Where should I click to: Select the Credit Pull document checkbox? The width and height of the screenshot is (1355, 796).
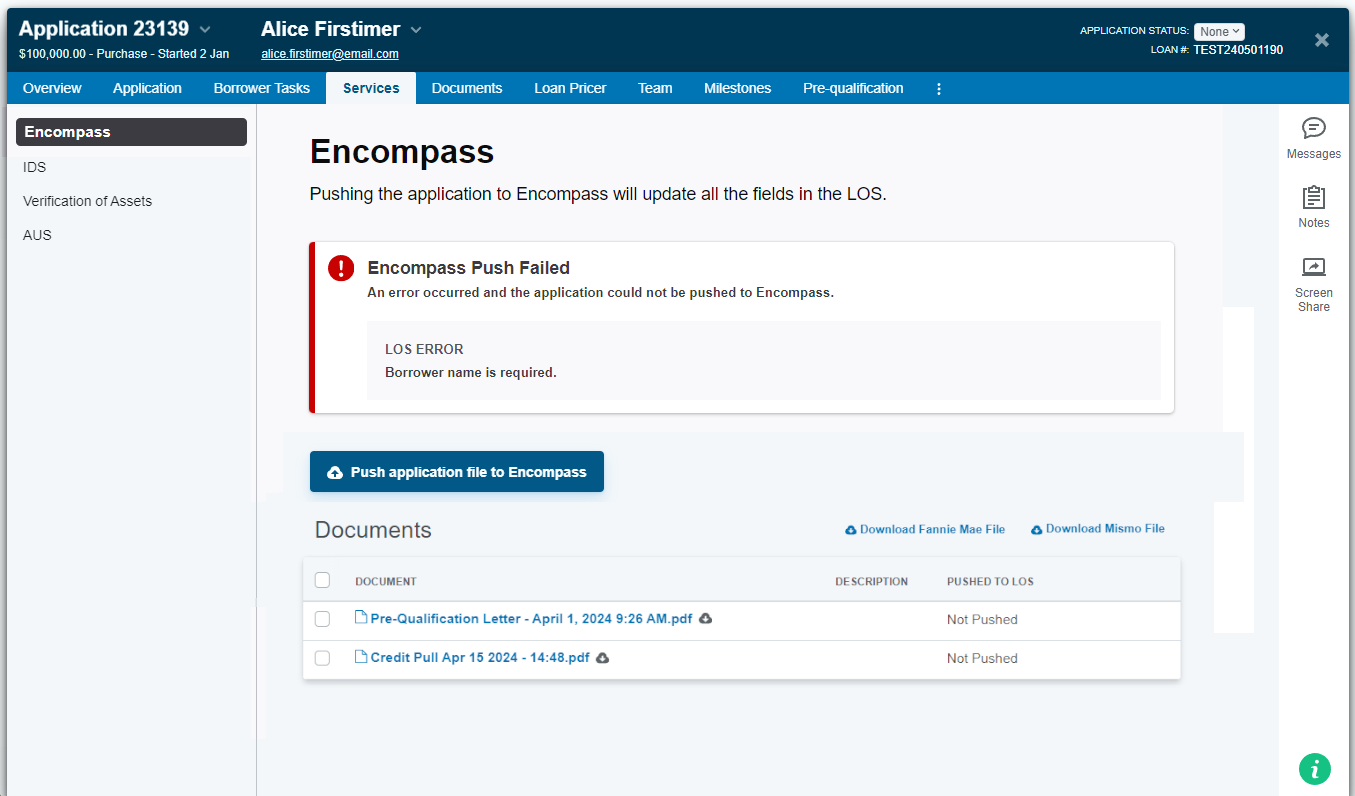coord(322,658)
